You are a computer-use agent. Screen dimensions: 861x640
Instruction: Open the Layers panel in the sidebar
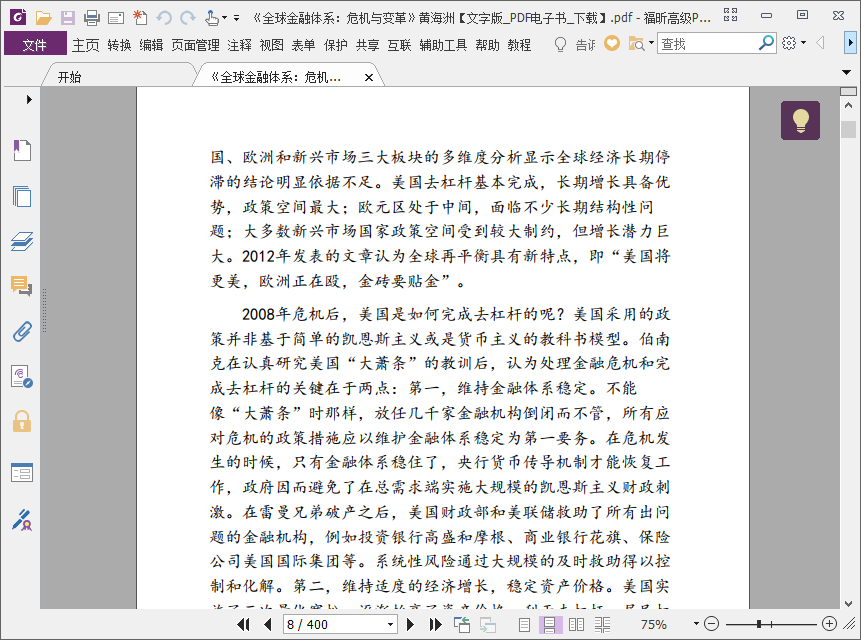pos(22,241)
